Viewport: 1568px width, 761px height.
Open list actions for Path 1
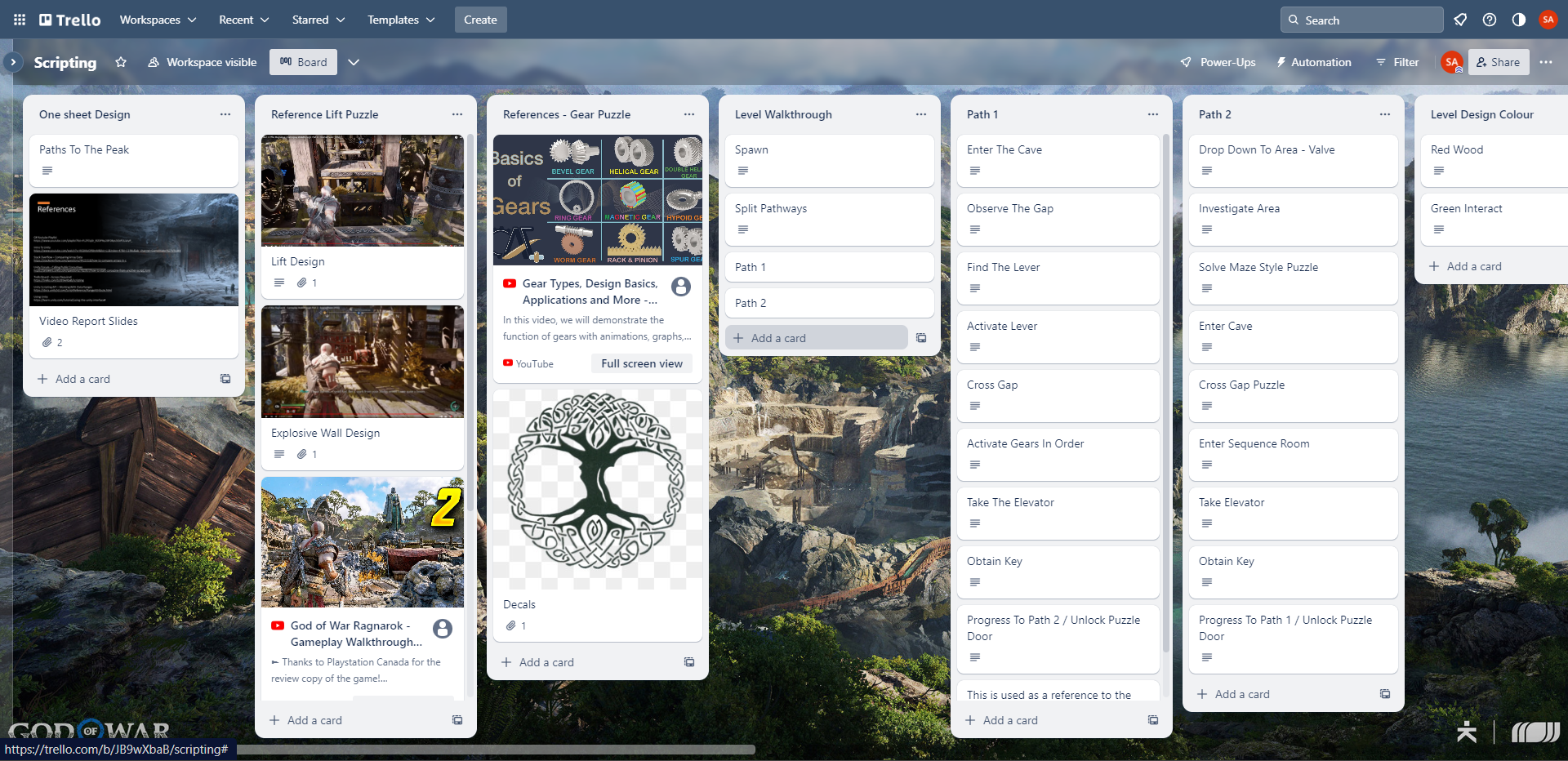[x=1153, y=114]
